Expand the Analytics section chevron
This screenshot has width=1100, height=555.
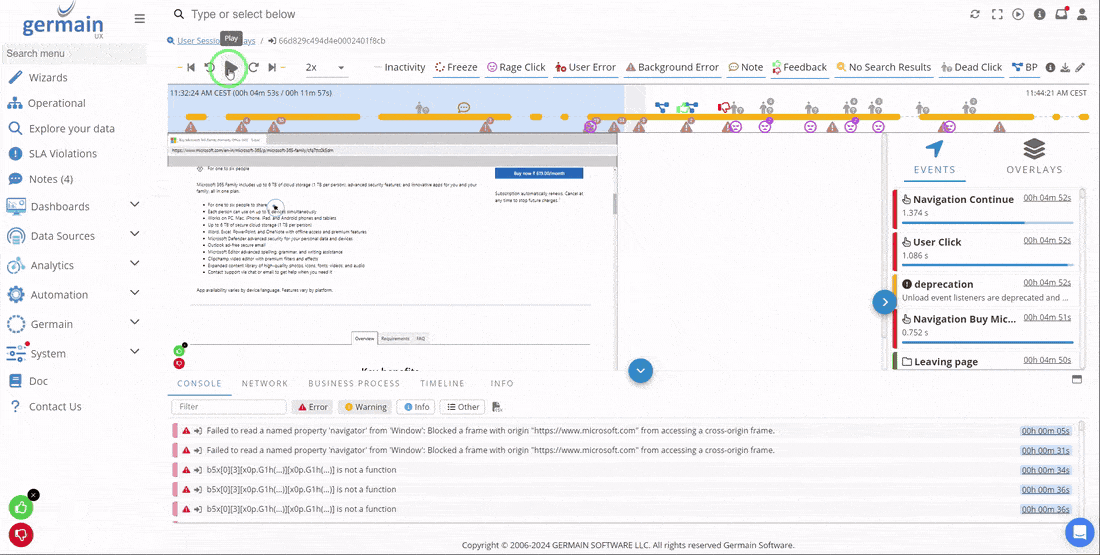click(135, 263)
